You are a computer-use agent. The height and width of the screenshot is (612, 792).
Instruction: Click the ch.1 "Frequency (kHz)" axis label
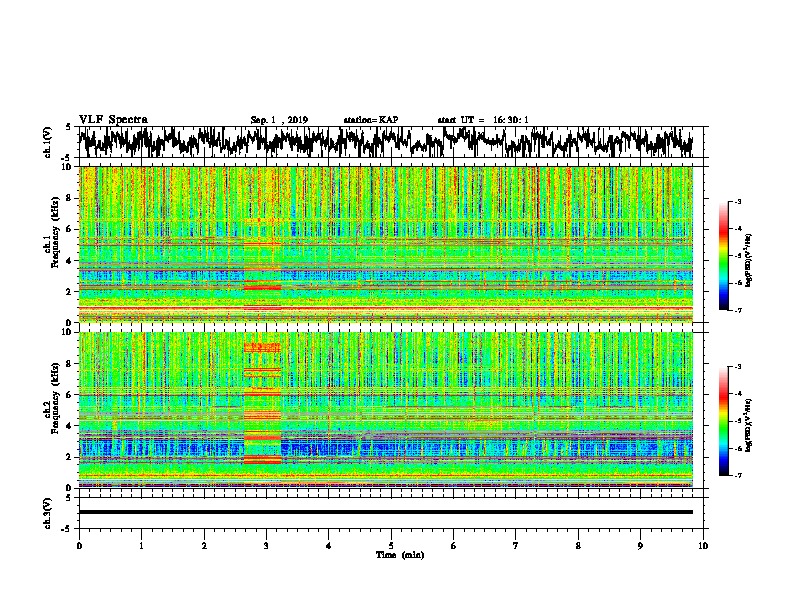pyautogui.click(x=55, y=233)
